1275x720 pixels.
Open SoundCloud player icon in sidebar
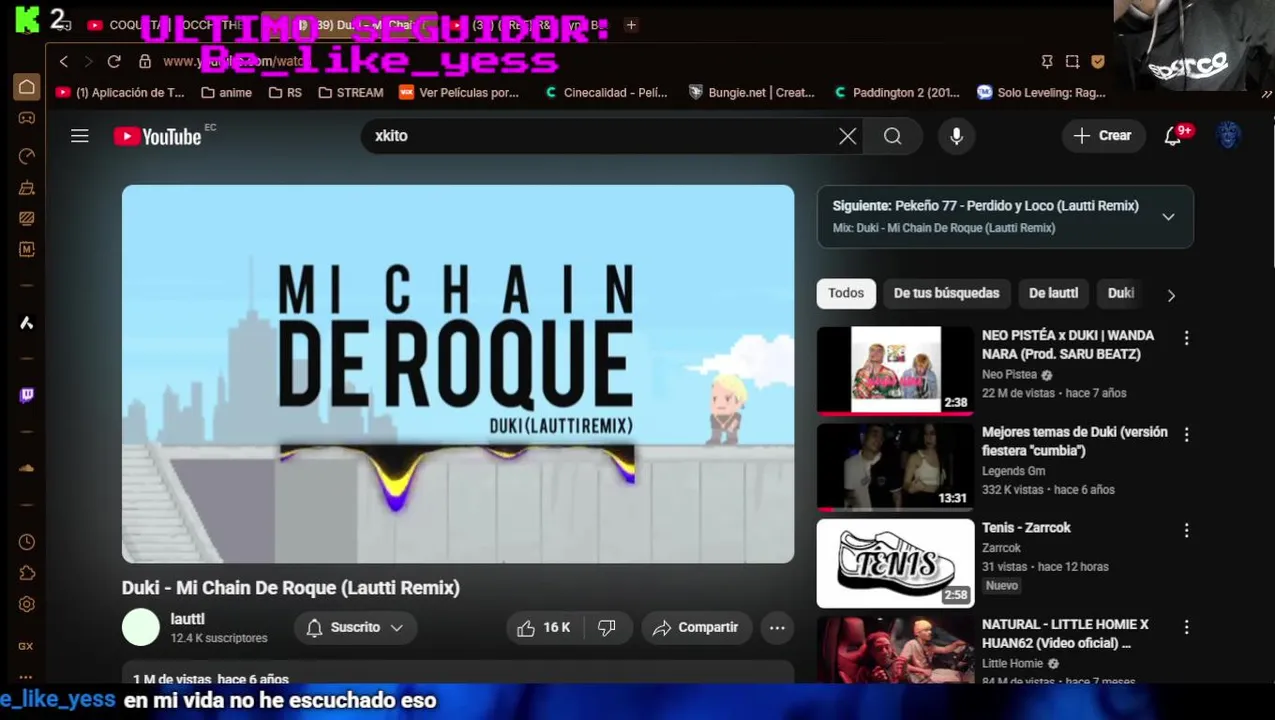click(27, 468)
